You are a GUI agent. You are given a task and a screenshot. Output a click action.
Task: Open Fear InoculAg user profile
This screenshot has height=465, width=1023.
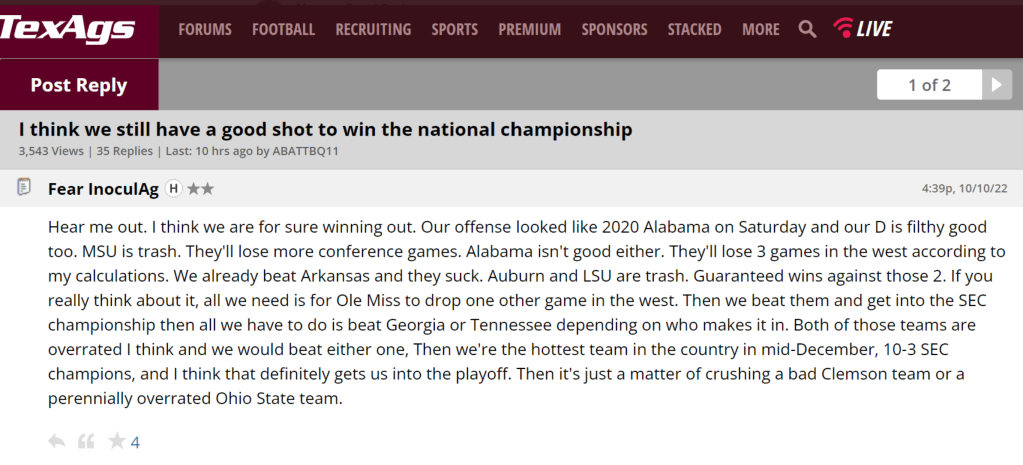click(x=103, y=188)
